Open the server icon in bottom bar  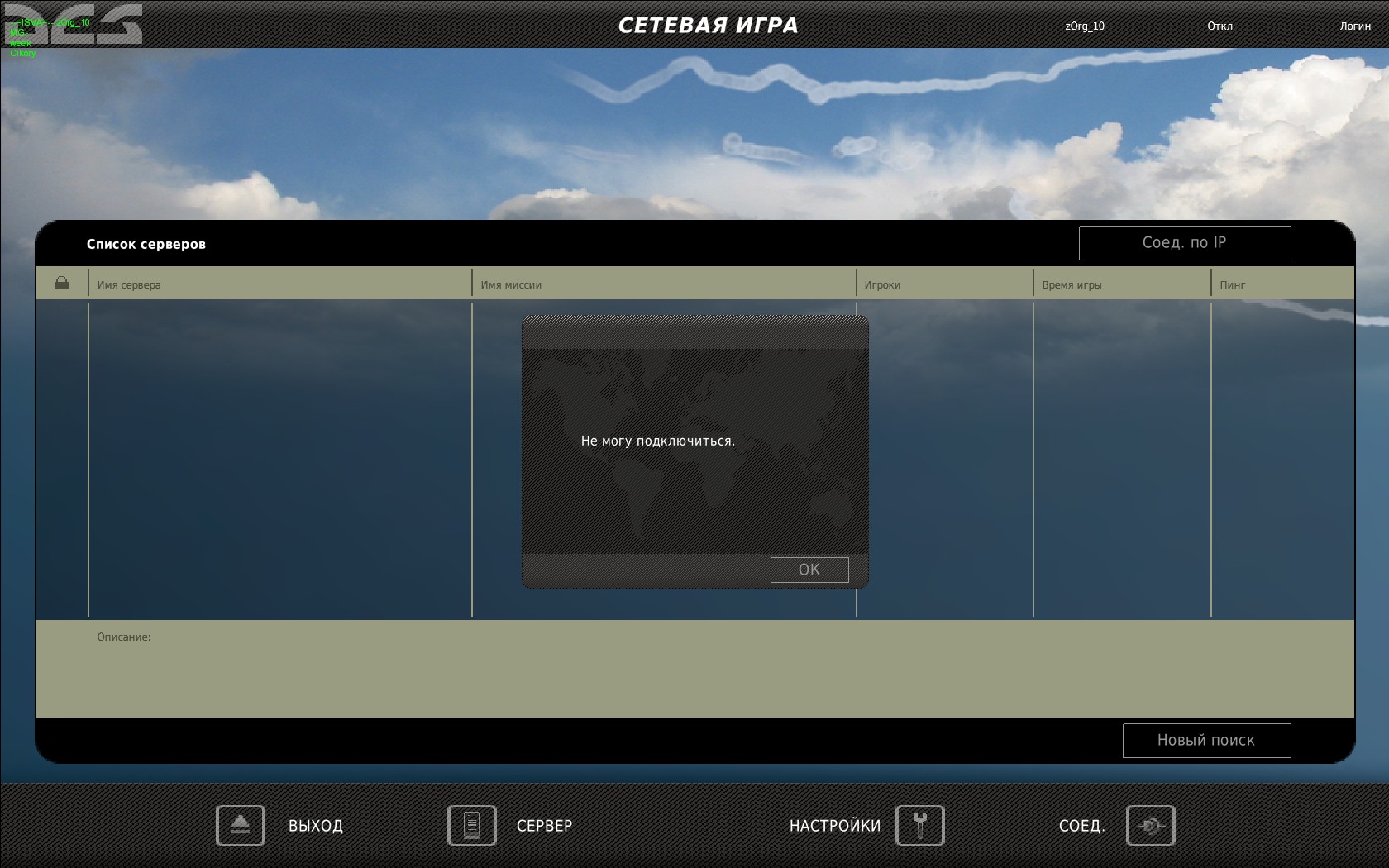(x=472, y=825)
